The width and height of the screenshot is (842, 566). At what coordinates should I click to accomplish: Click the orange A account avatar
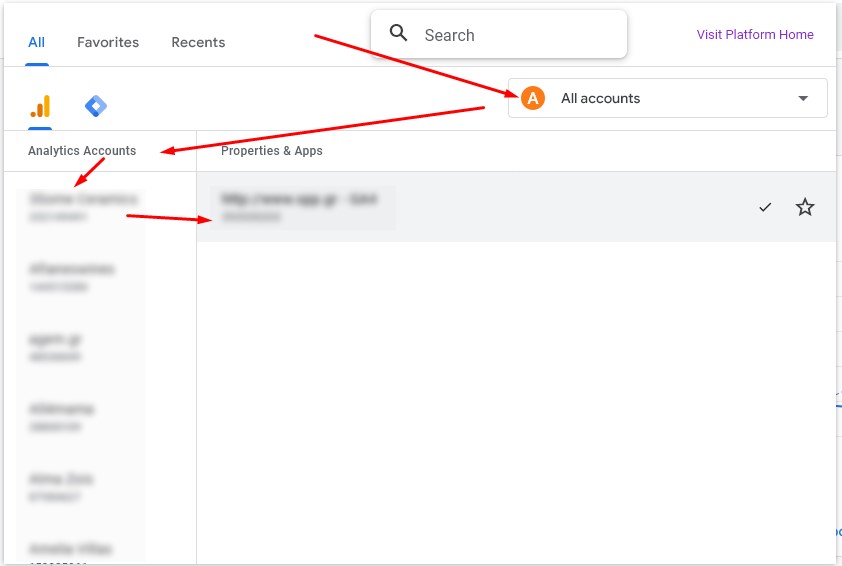click(533, 98)
